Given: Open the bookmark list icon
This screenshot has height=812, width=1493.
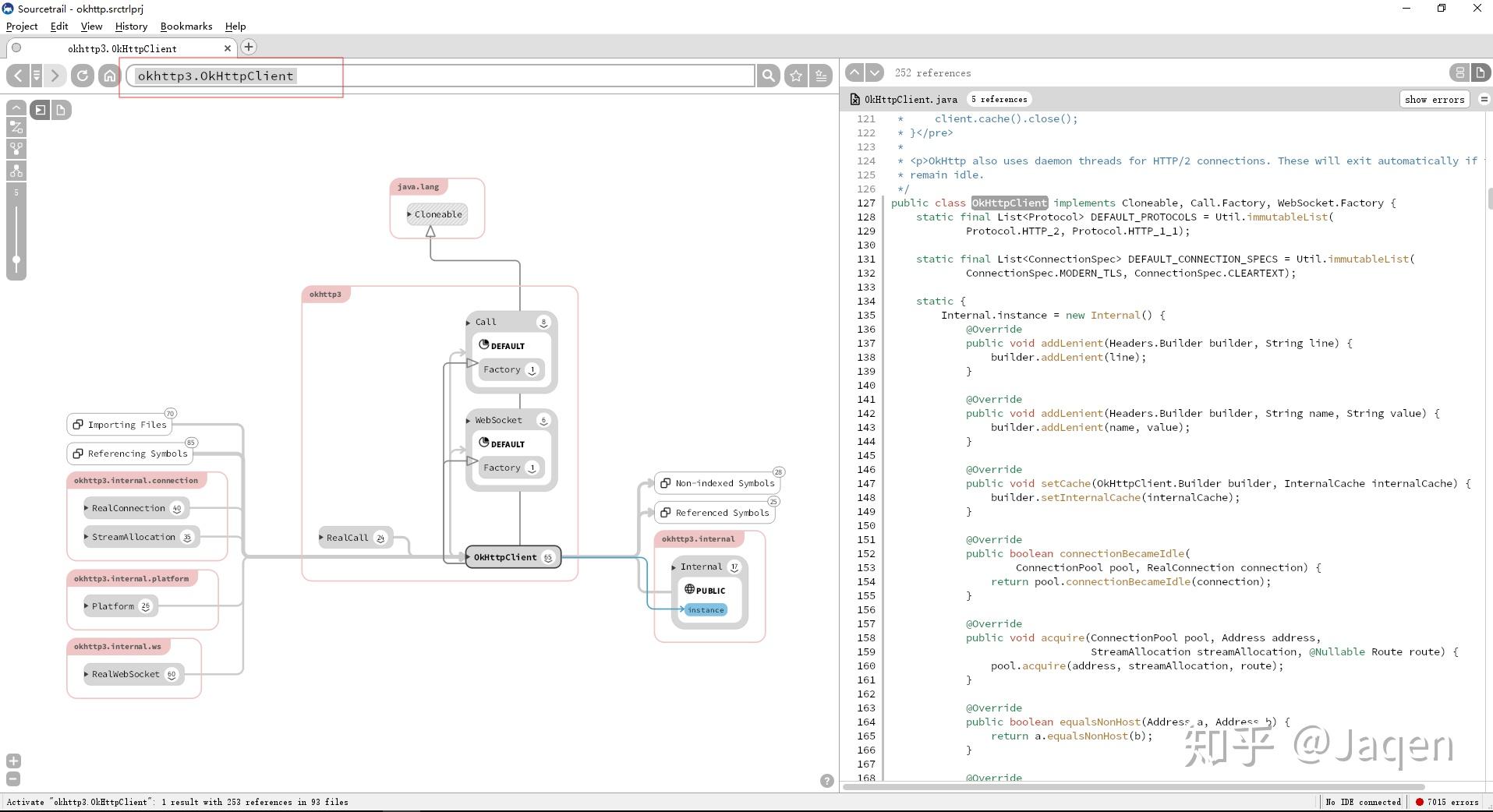Looking at the screenshot, I should (x=821, y=76).
